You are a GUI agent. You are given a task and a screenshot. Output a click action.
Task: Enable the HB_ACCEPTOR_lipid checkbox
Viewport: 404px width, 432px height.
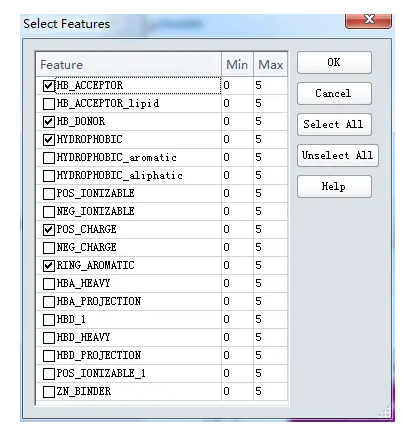pos(49,104)
